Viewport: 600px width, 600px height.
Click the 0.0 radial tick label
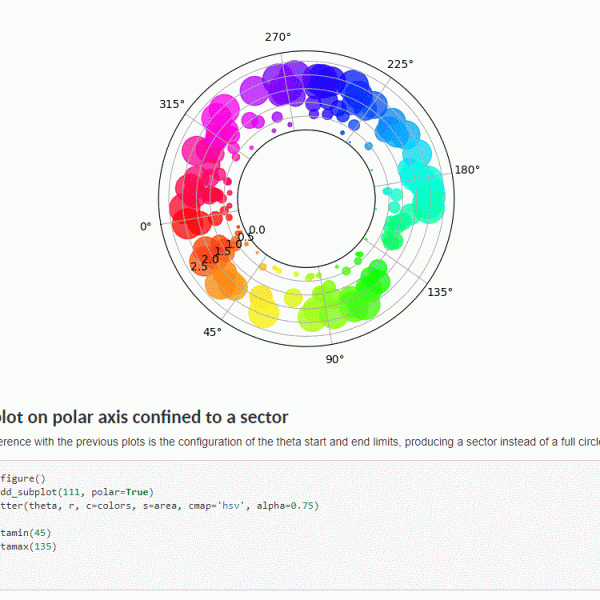257,230
